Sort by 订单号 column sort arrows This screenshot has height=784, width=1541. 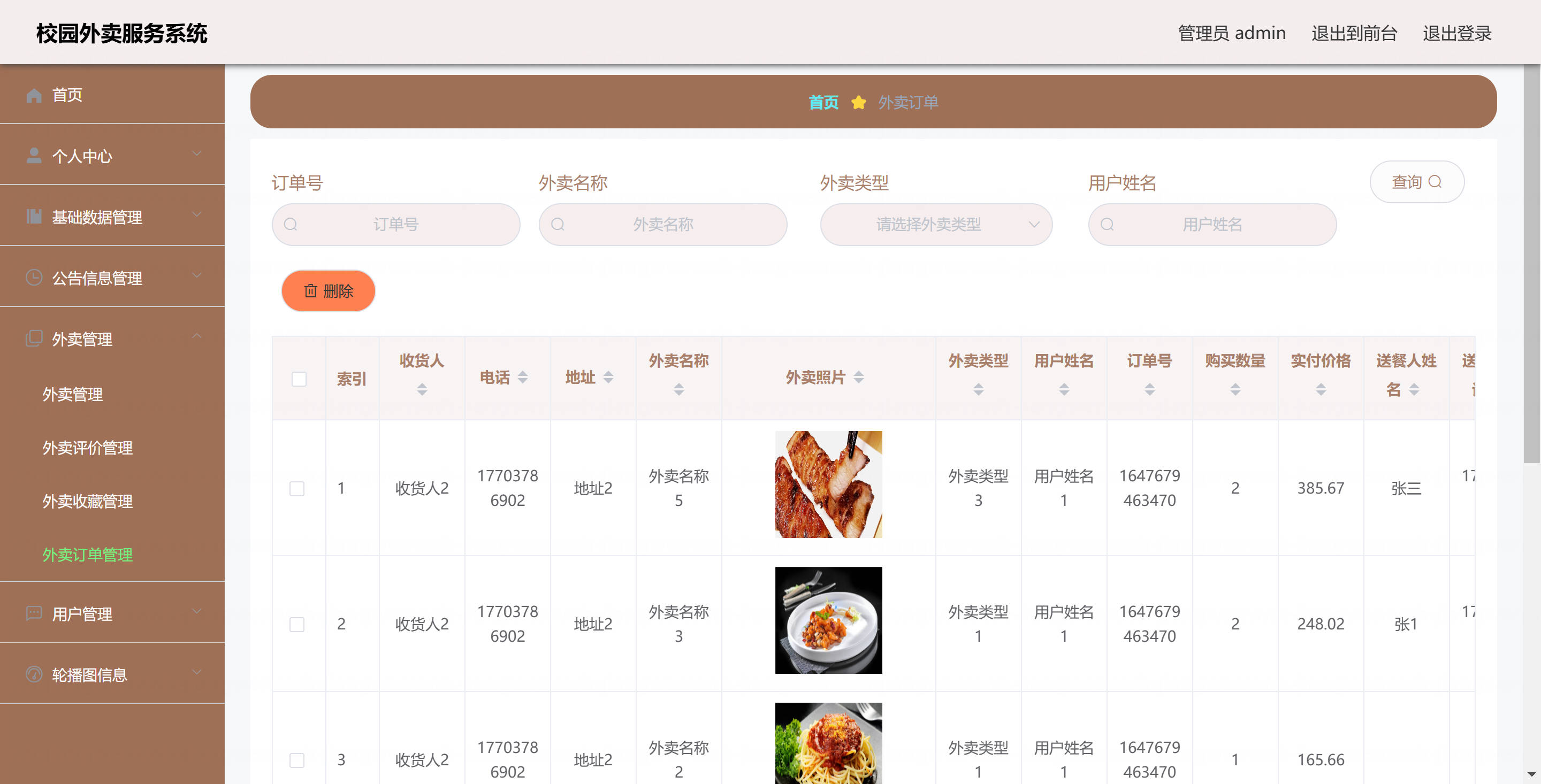click(x=1149, y=389)
